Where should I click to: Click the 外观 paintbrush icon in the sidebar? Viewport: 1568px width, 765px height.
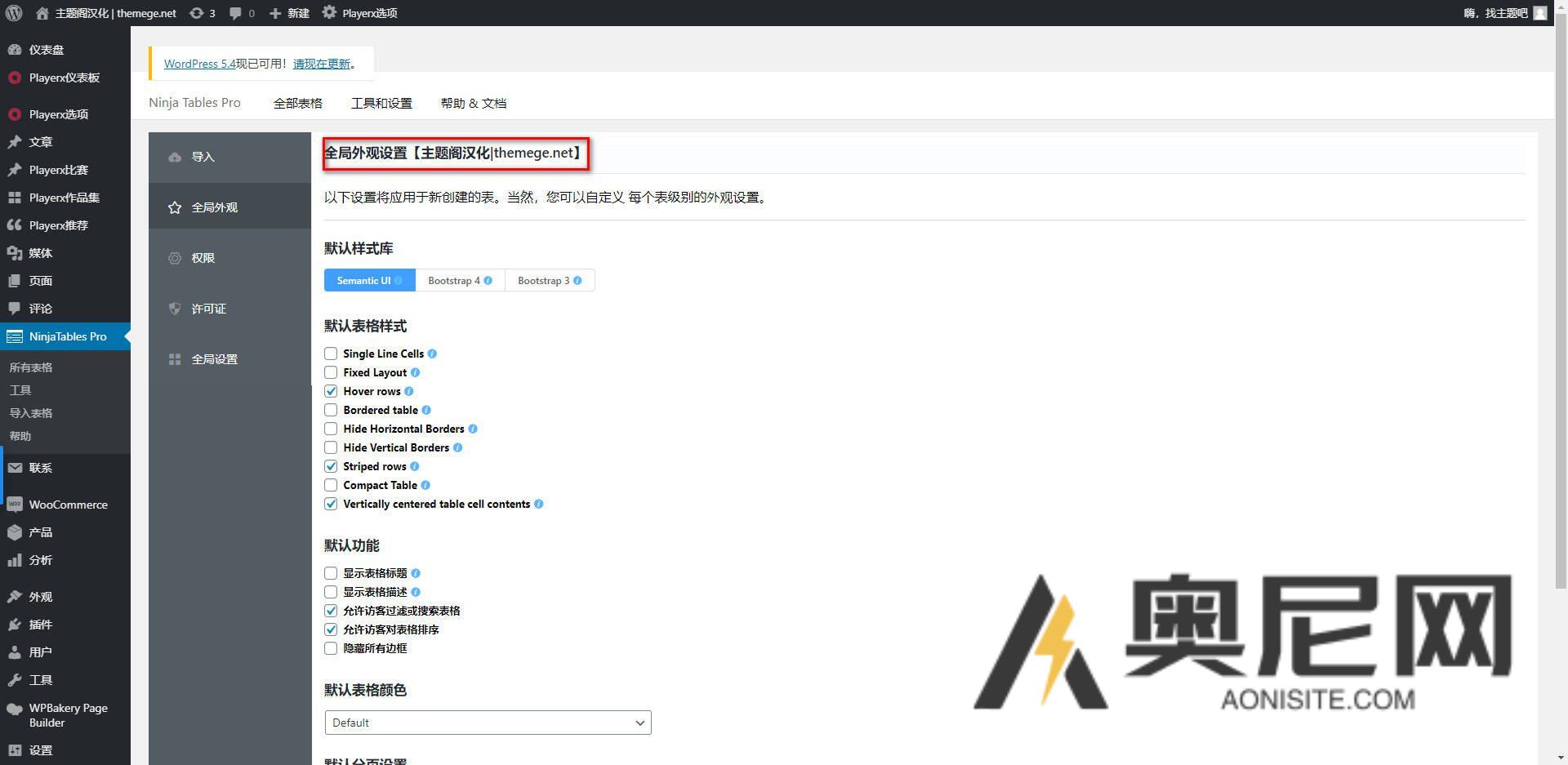coord(15,597)
